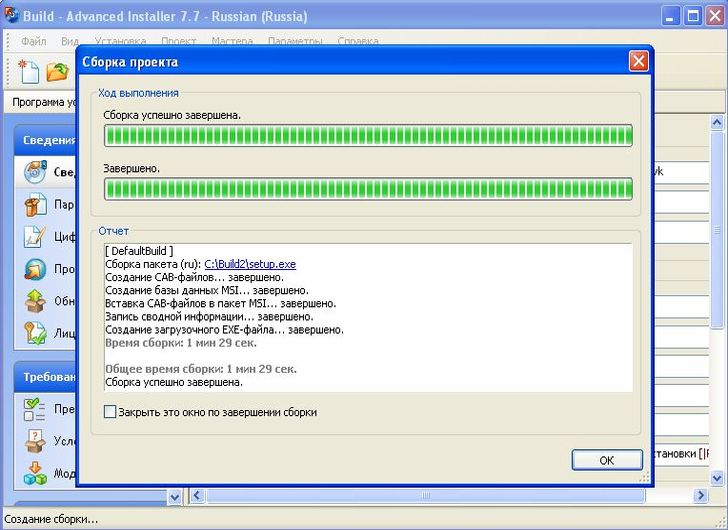
Task: Click the Open project folder icon
Action: [57, 72]
